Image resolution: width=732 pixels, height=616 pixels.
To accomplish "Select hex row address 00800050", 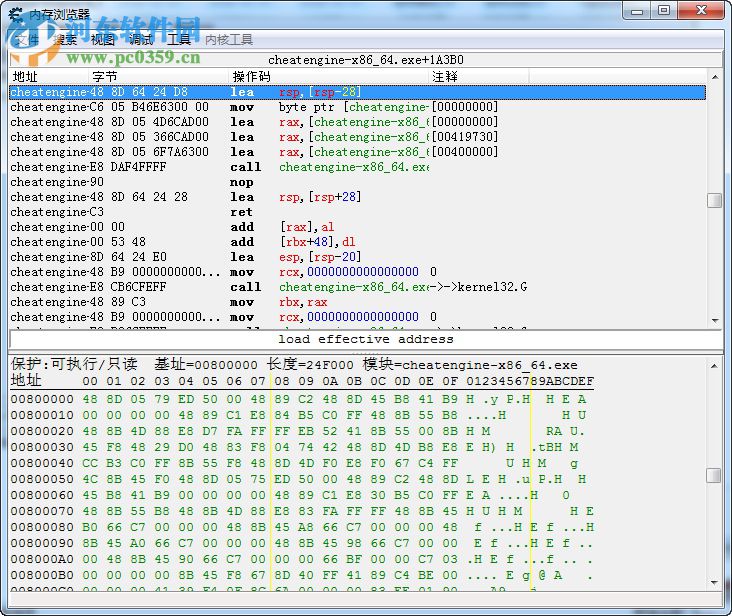I will pos(42,479).
